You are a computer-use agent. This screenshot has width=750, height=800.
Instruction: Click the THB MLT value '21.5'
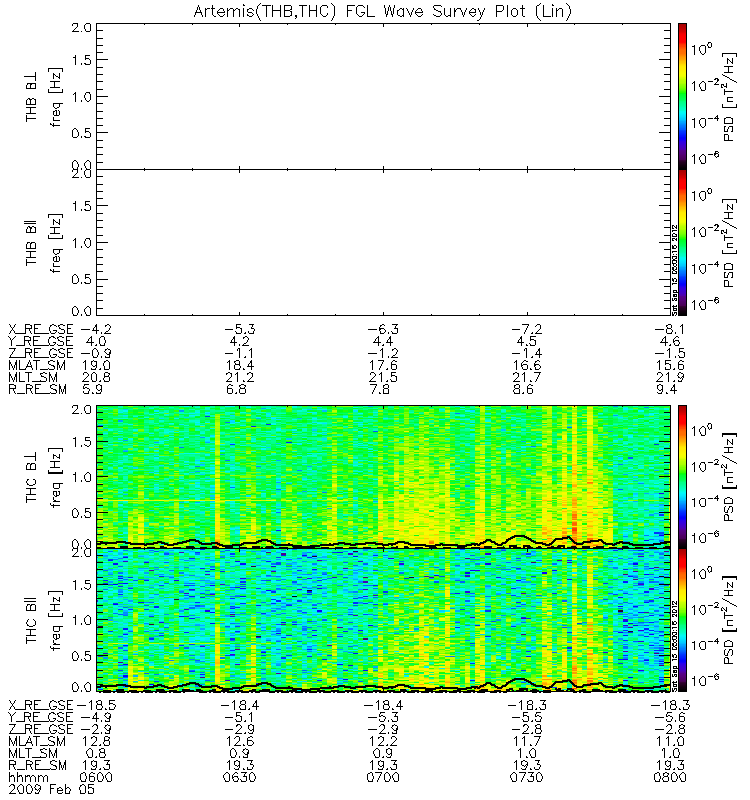(383, 378)
